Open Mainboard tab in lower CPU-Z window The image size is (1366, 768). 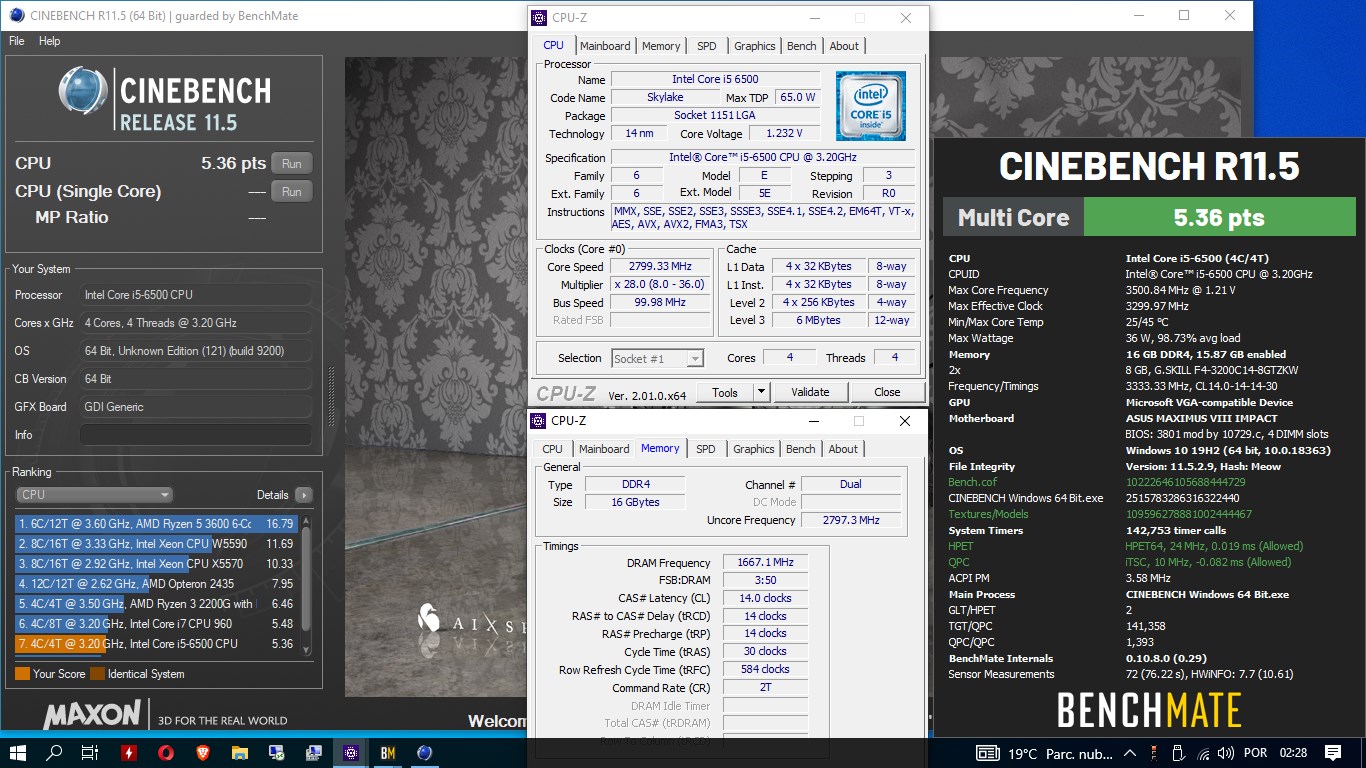(604, 449)
